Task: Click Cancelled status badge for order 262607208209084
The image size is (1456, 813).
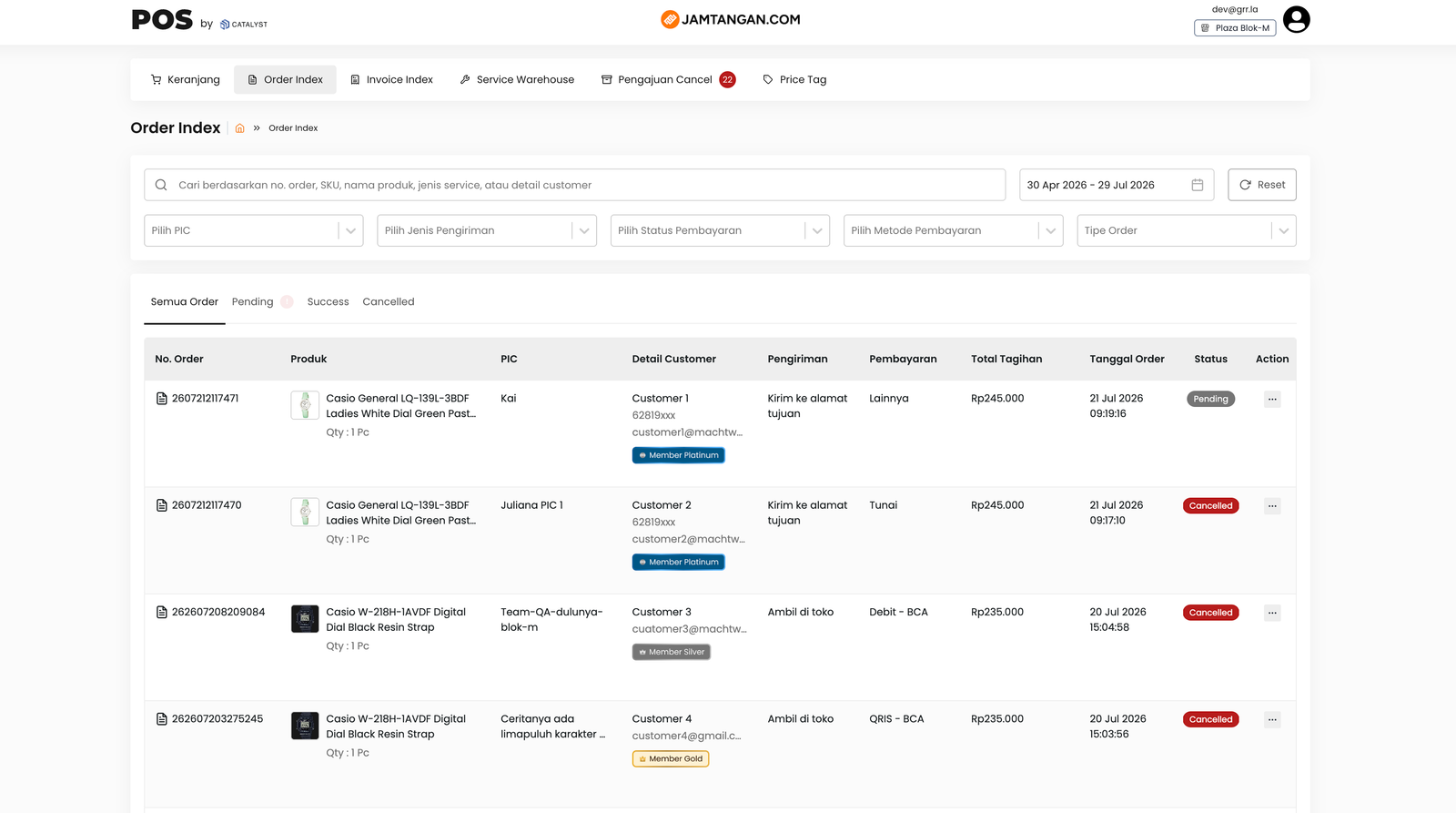Action: (x=1210, y=613)
